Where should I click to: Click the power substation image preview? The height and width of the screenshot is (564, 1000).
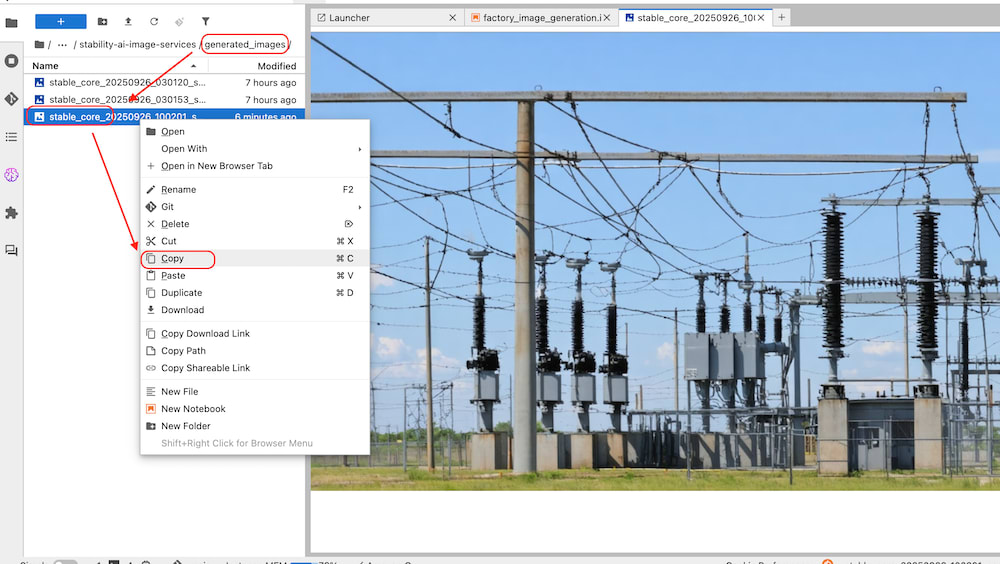pos(655,261)
